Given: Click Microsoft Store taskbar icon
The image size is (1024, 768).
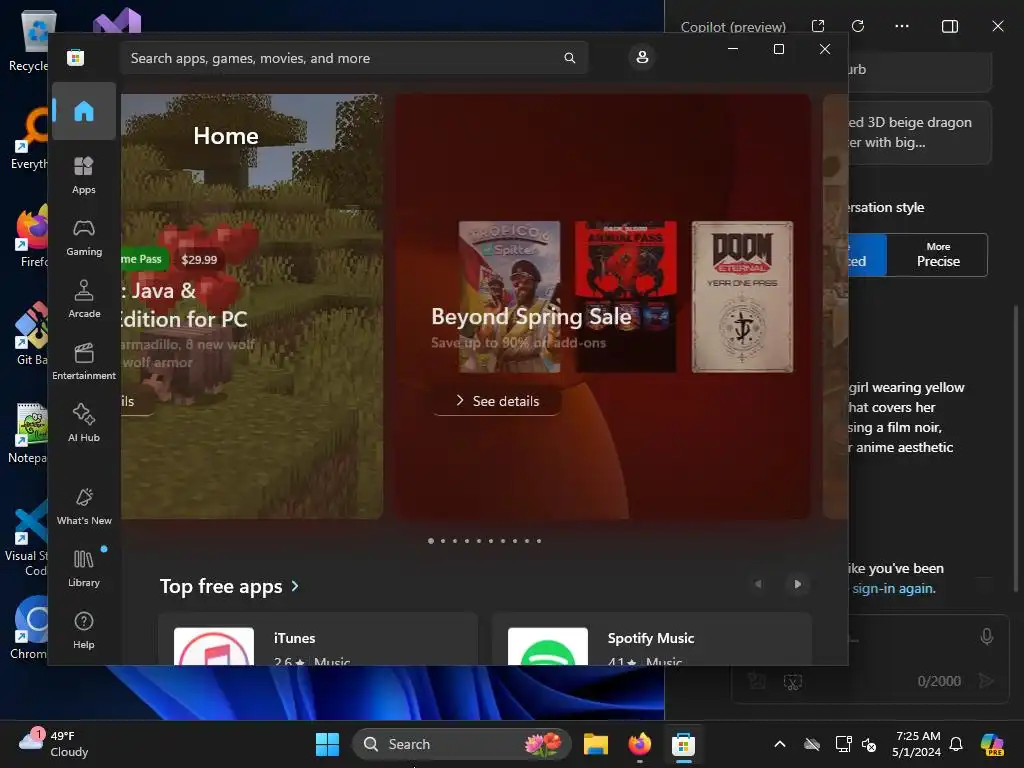Looking at the screenshot, I should [683, 744].
